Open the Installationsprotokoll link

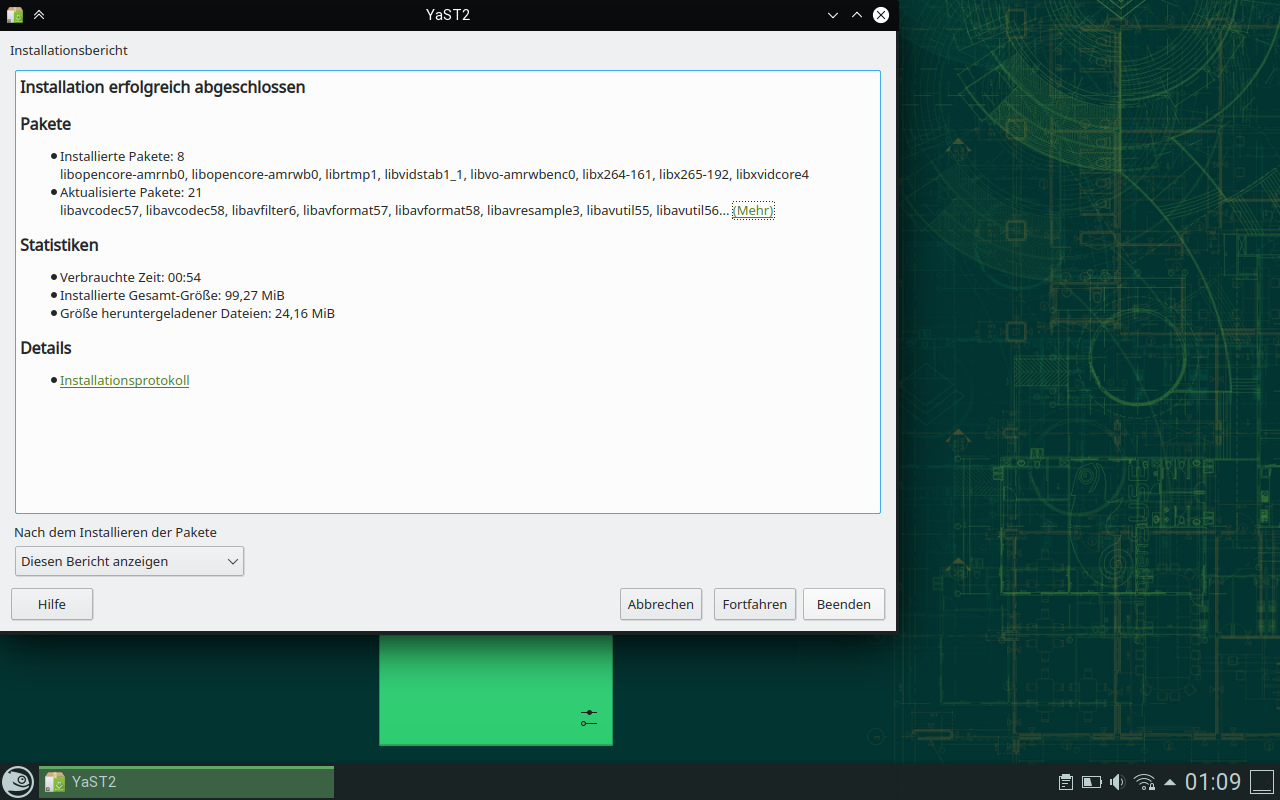coord(125,380)
